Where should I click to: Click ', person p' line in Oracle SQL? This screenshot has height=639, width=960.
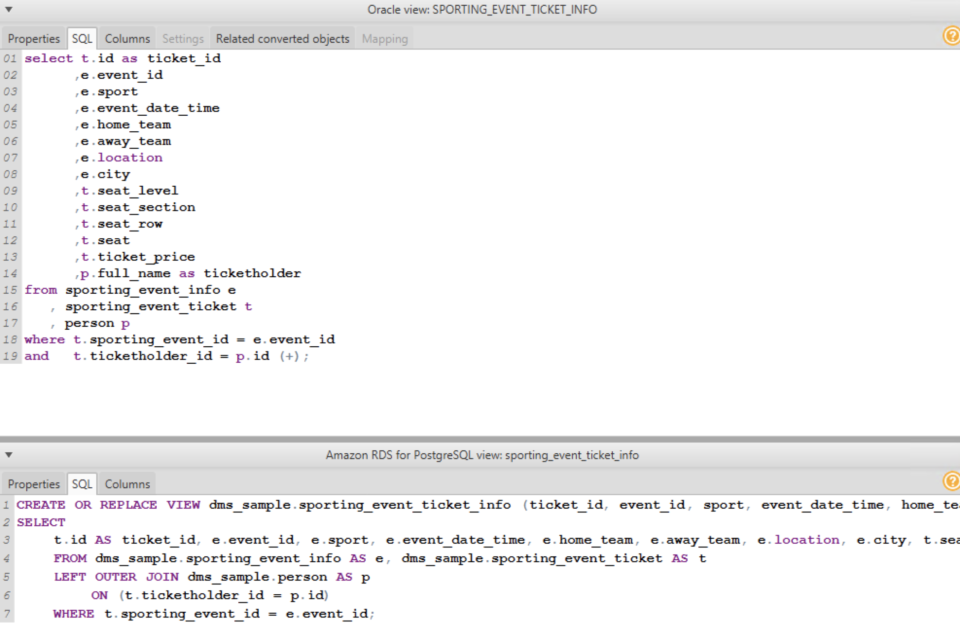point(90,323)
